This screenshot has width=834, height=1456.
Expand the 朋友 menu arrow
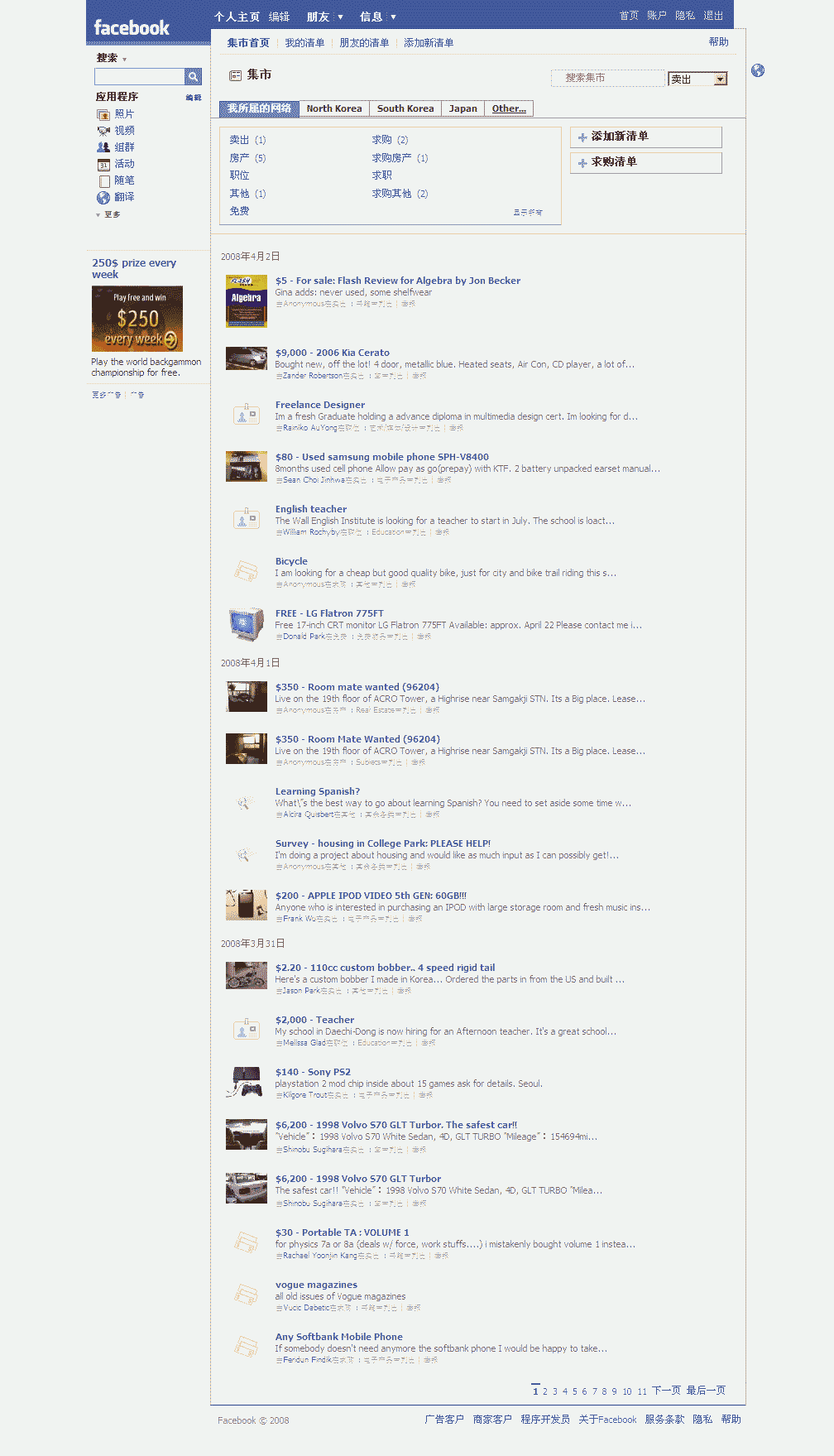click(340, 17)
